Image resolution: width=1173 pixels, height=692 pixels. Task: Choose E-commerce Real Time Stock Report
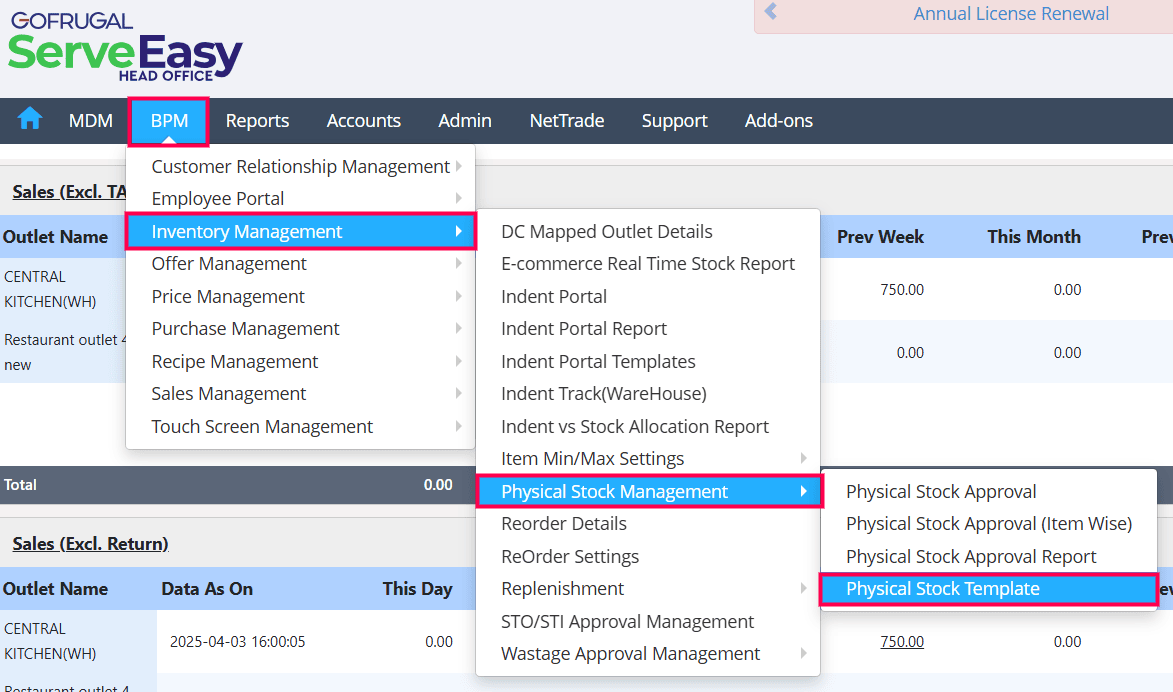pos(647,264)
